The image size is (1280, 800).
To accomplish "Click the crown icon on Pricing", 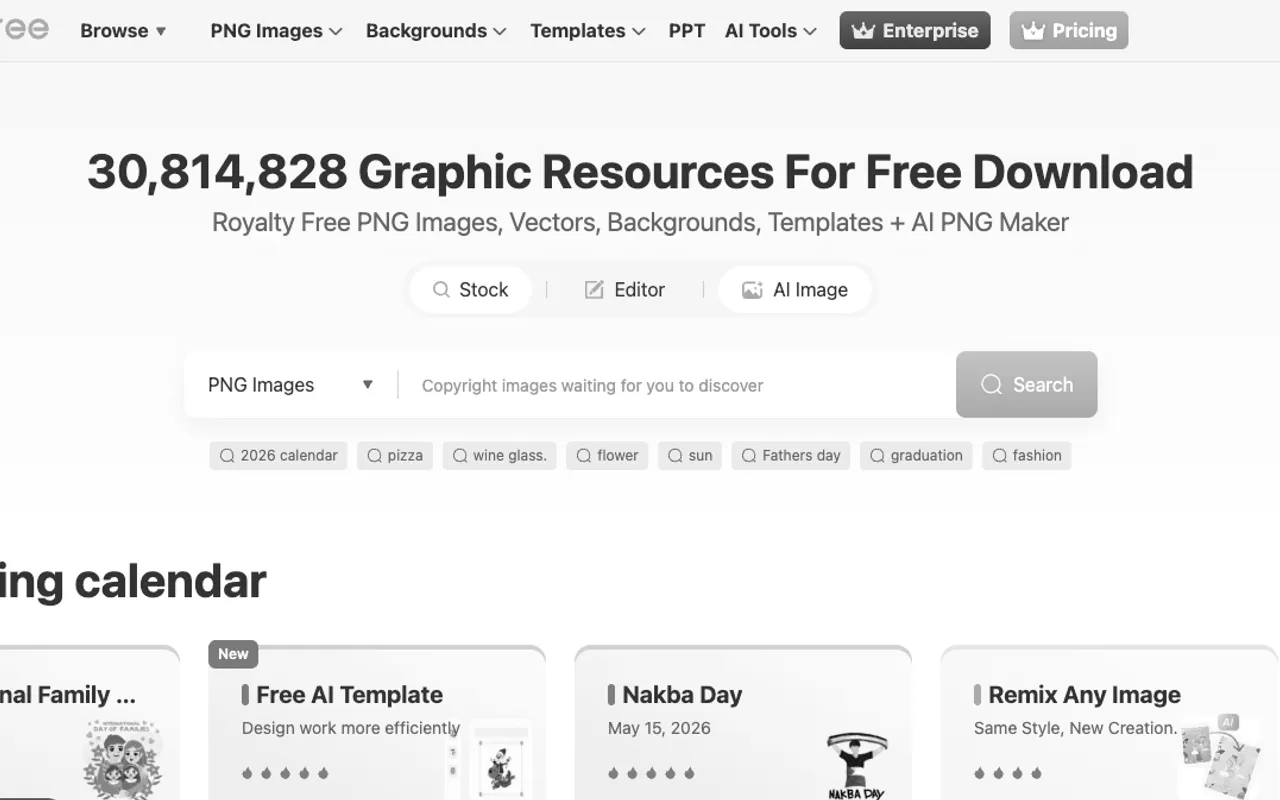I will [1033, 31].
